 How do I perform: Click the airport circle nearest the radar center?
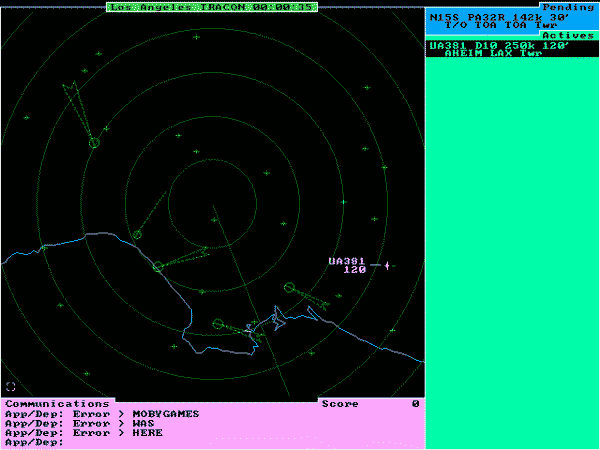[x=138, y=235]
